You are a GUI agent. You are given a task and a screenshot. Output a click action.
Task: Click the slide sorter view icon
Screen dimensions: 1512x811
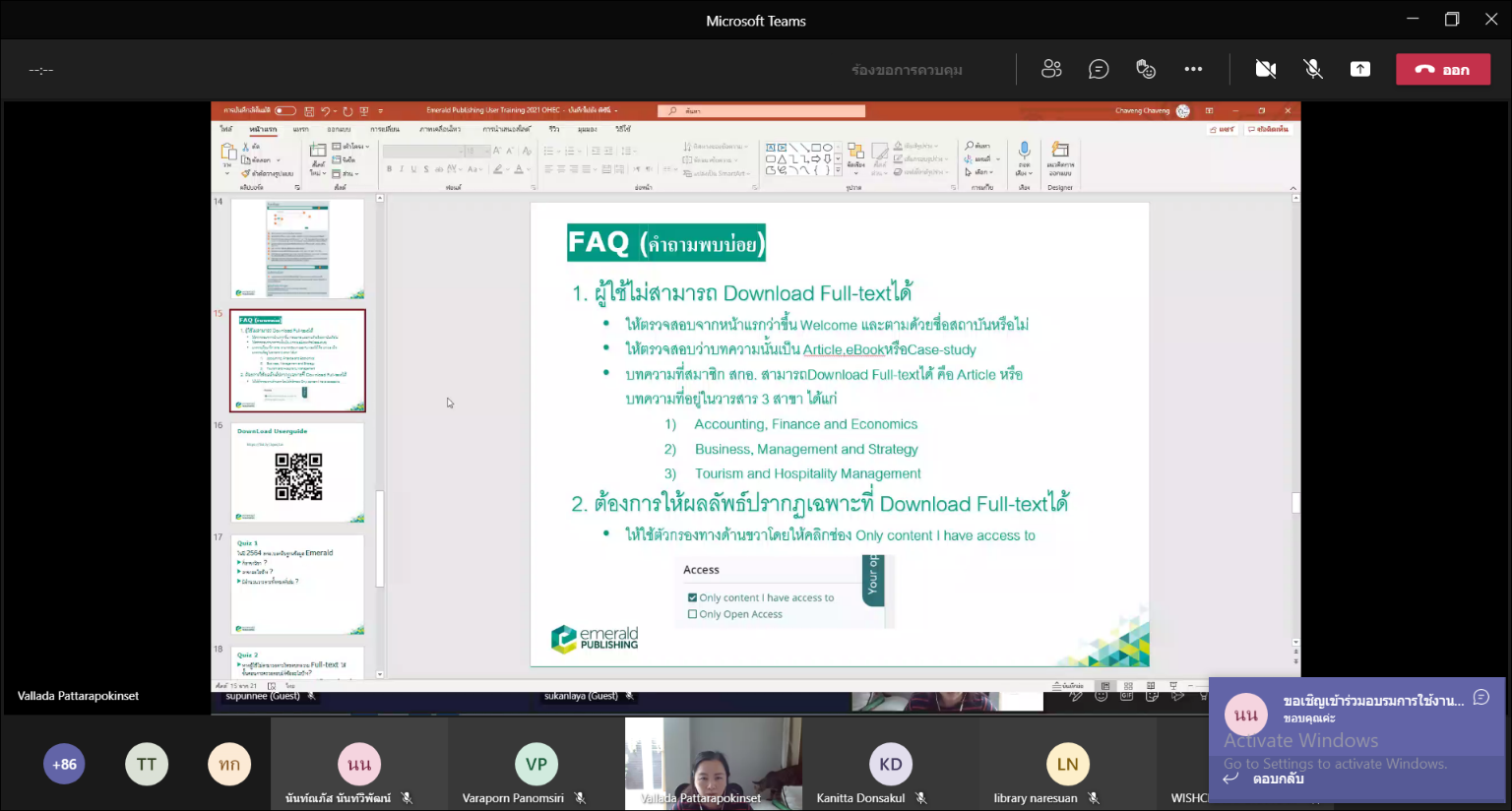tap(1128, 686)
